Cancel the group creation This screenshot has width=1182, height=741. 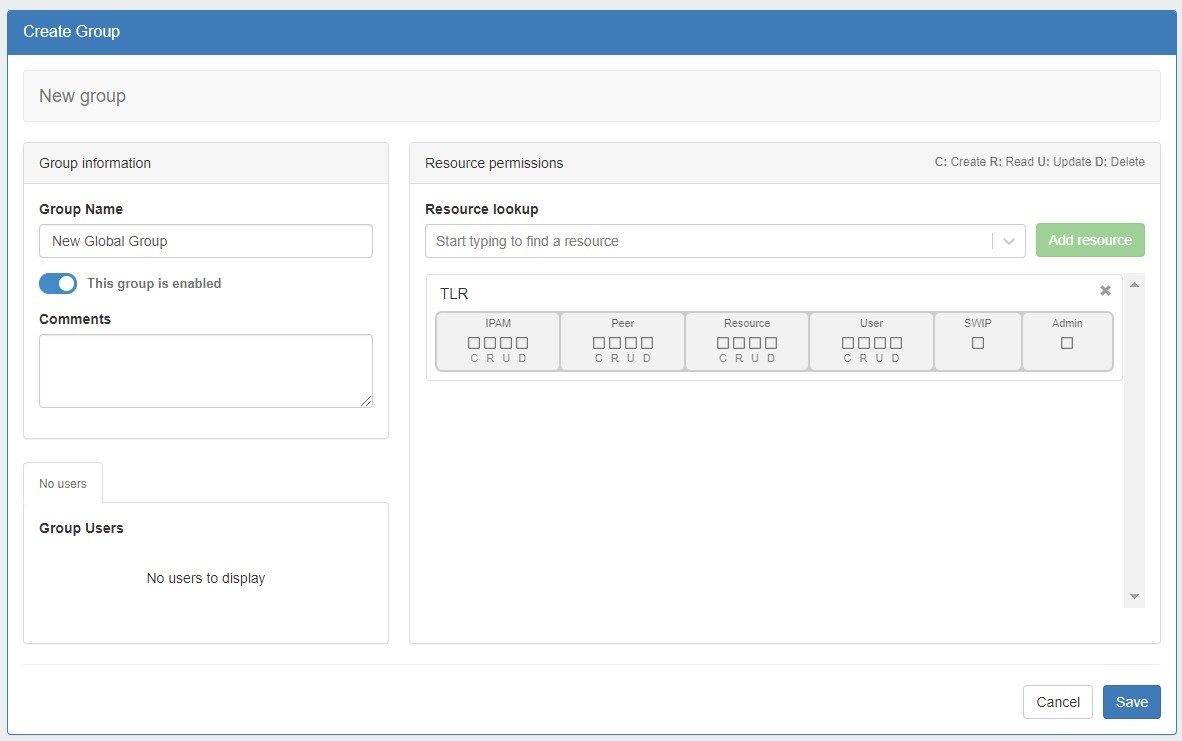1057,702
